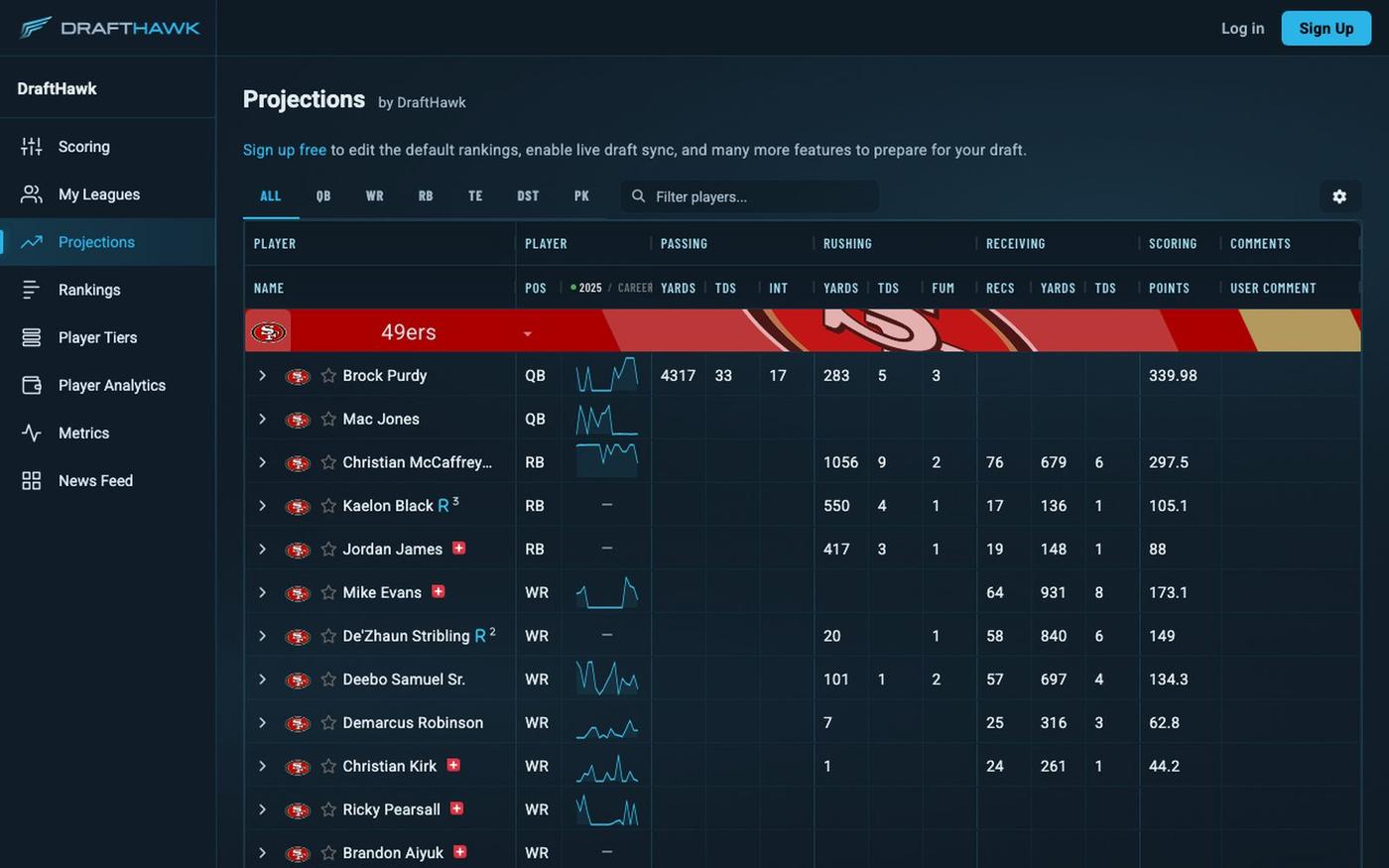The image size is (1389, 868).
Task: Open Rankings from the sidebar
Action: [x=108, y=290]
